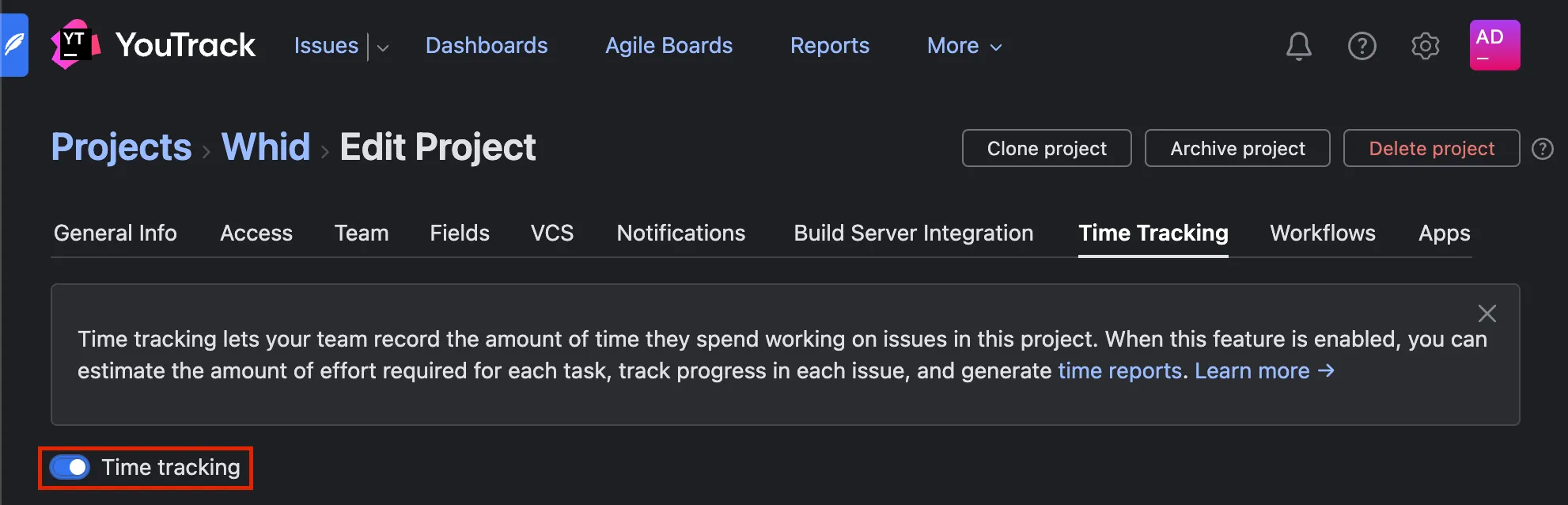Viewport: 1568px width, 505px height.
Task: Open Dashboards
Action: click(x=487, y=46)
